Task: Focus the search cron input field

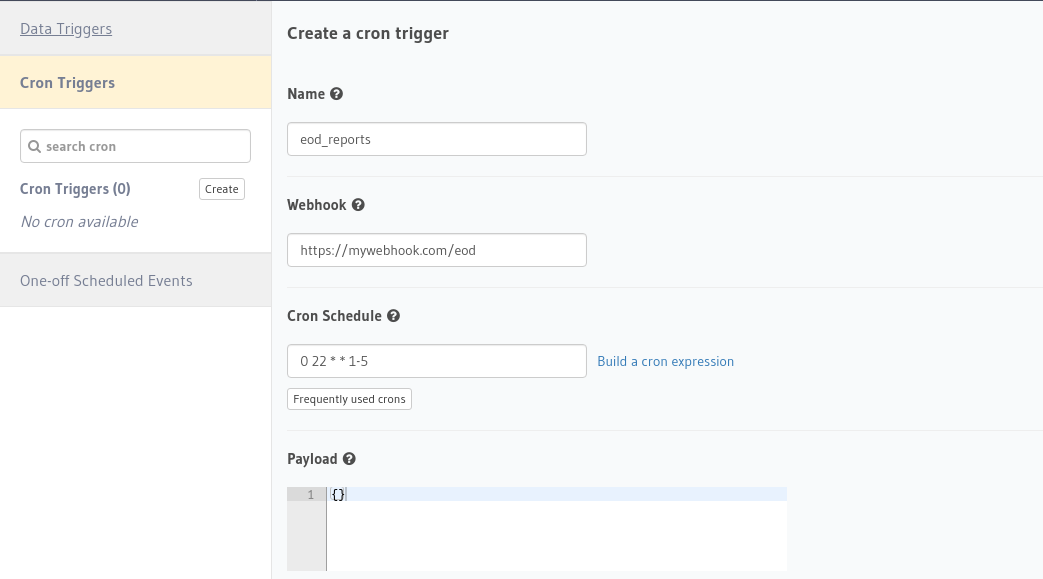Action: click(136, 146)
